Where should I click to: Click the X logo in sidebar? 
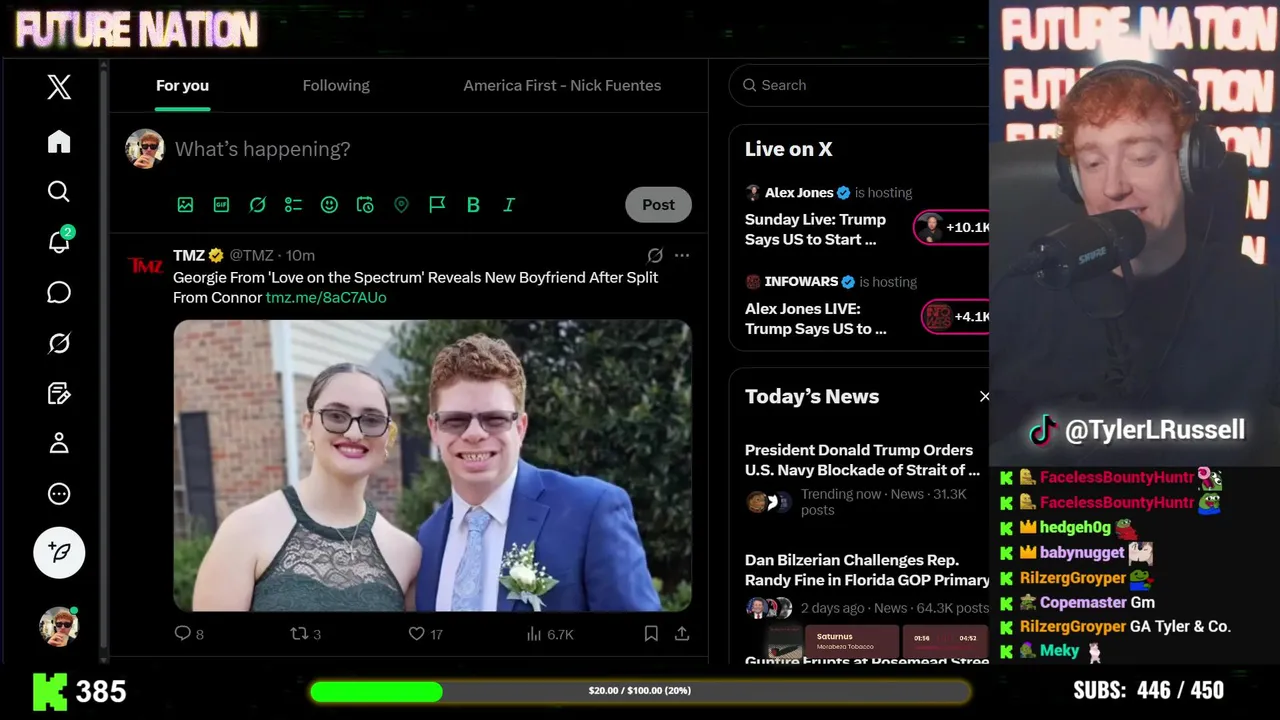click(x=59, y=87)
